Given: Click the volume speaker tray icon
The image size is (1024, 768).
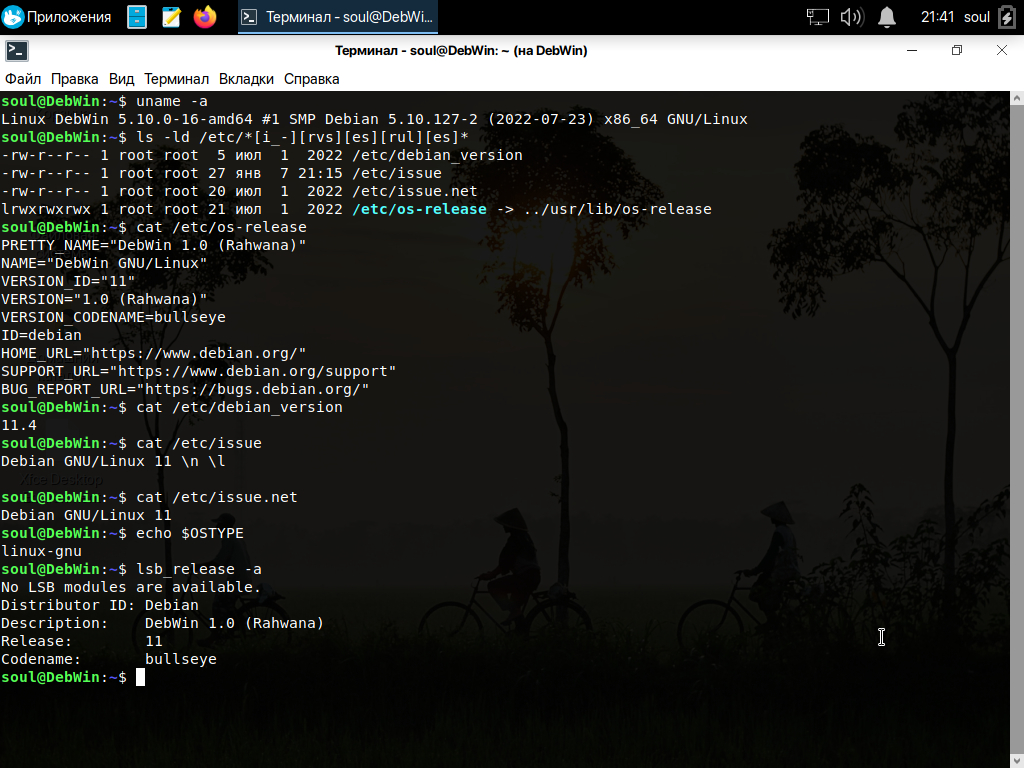Looking at the screenshot, I should coord(852,17).
